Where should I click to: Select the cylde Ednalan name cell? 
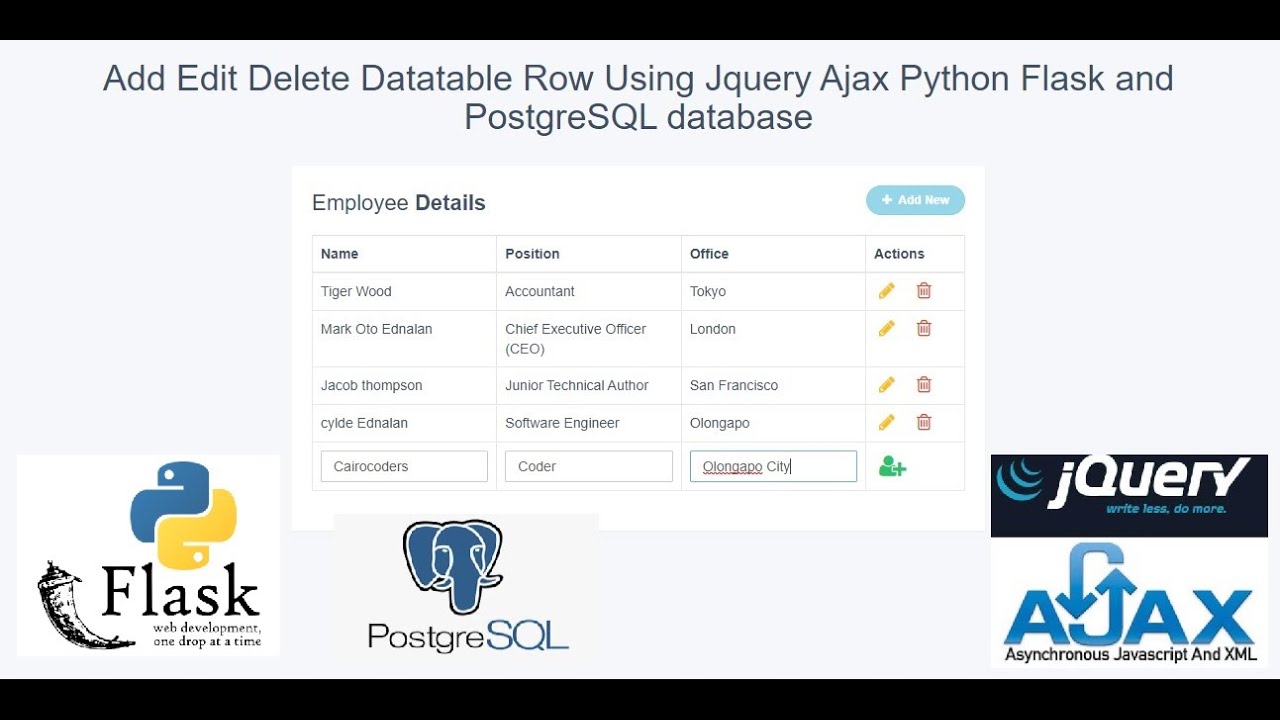(x=404, y=423)
